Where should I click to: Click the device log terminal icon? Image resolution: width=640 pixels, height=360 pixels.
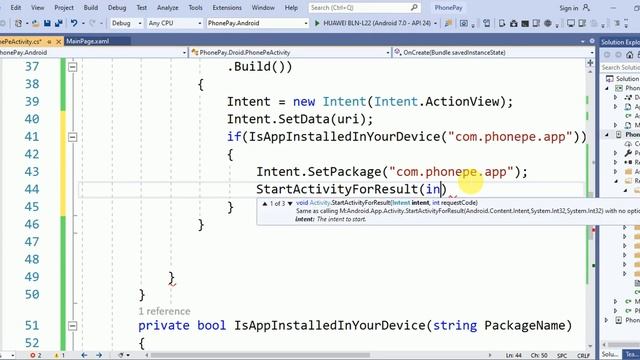[525, 23]
